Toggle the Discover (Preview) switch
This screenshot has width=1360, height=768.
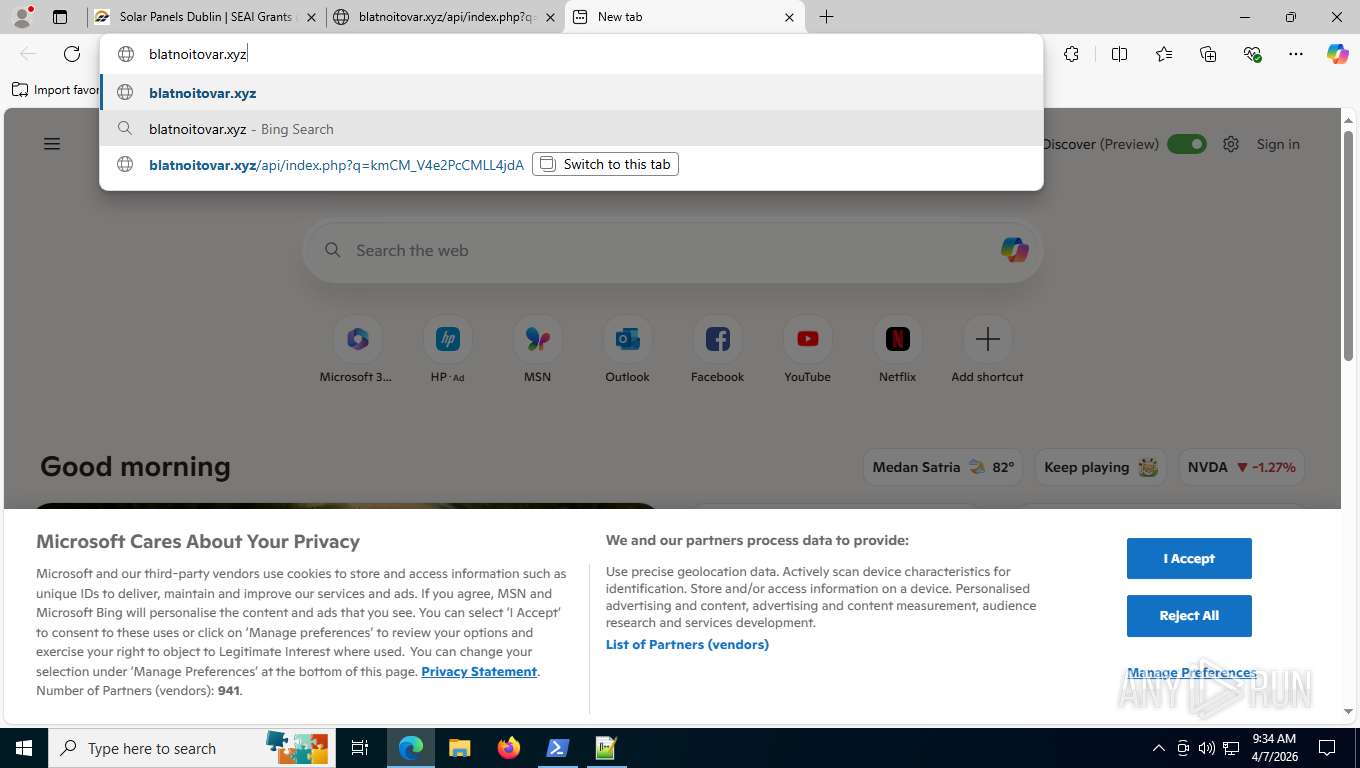click(1187, 144)
